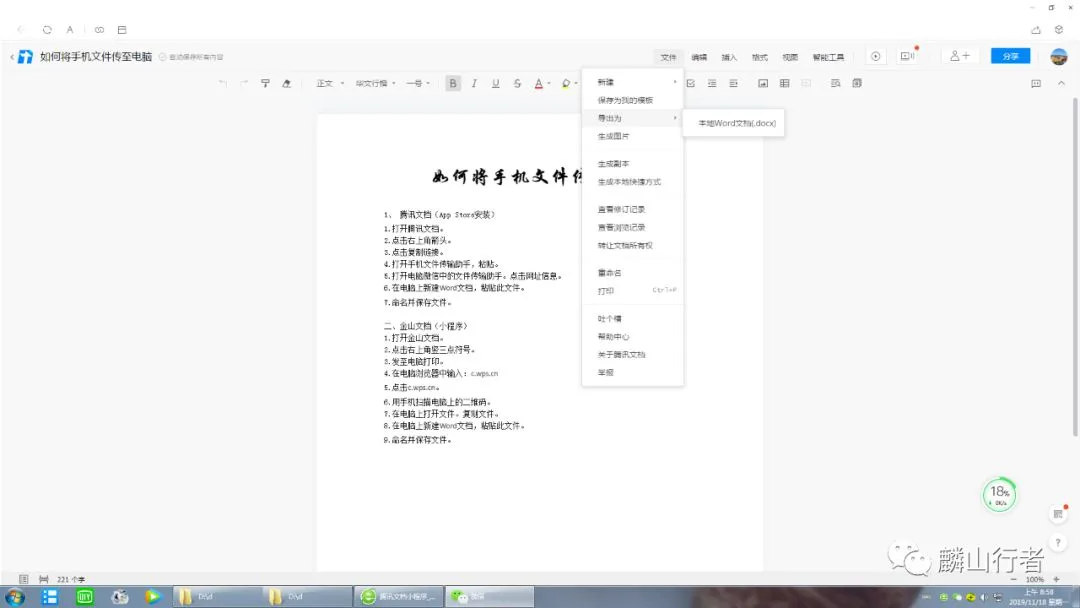Expand the 新建 submenu
Screen dimensions: 1080x608
point(633,82)
